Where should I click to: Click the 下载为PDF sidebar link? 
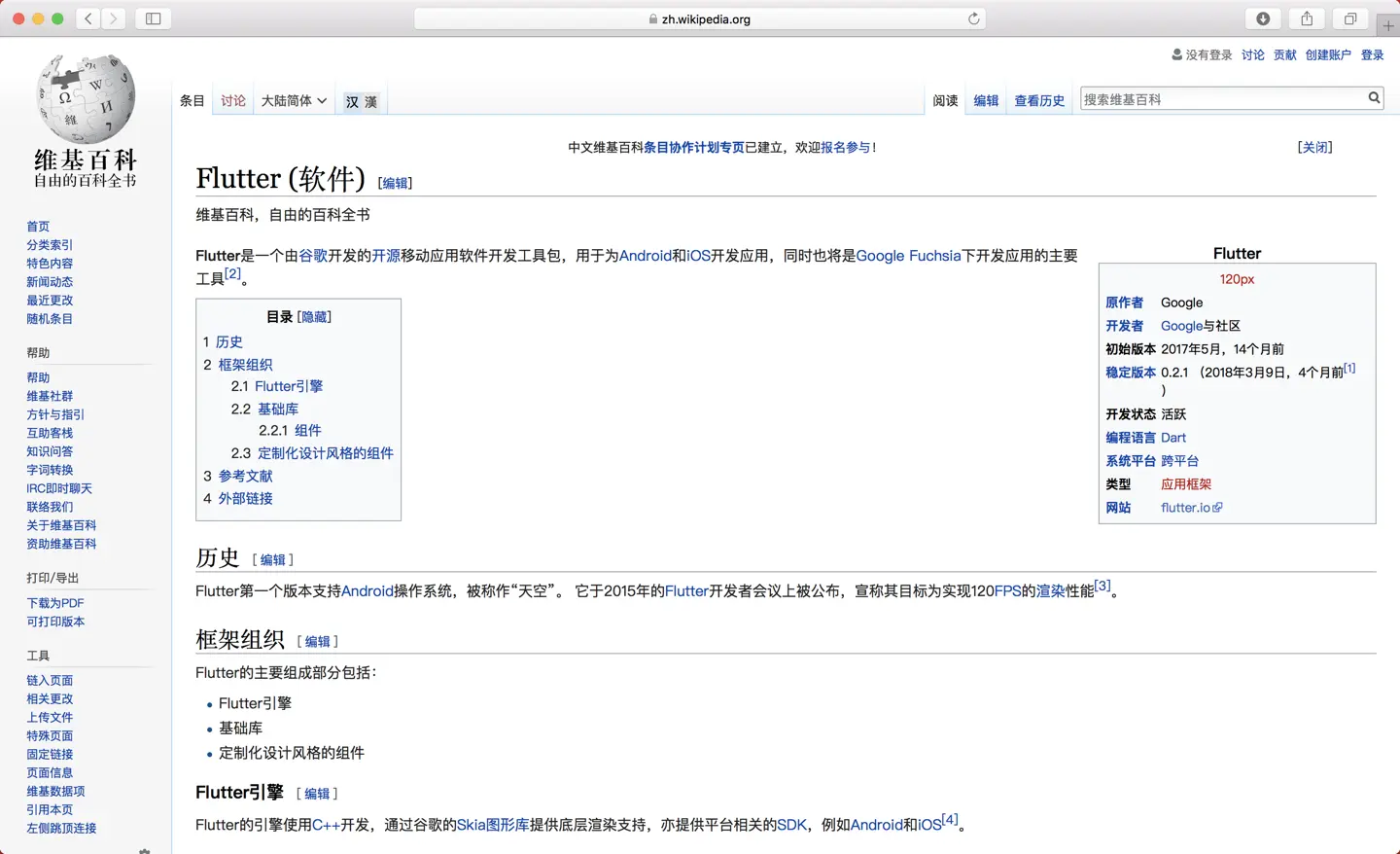click(54, 603)
